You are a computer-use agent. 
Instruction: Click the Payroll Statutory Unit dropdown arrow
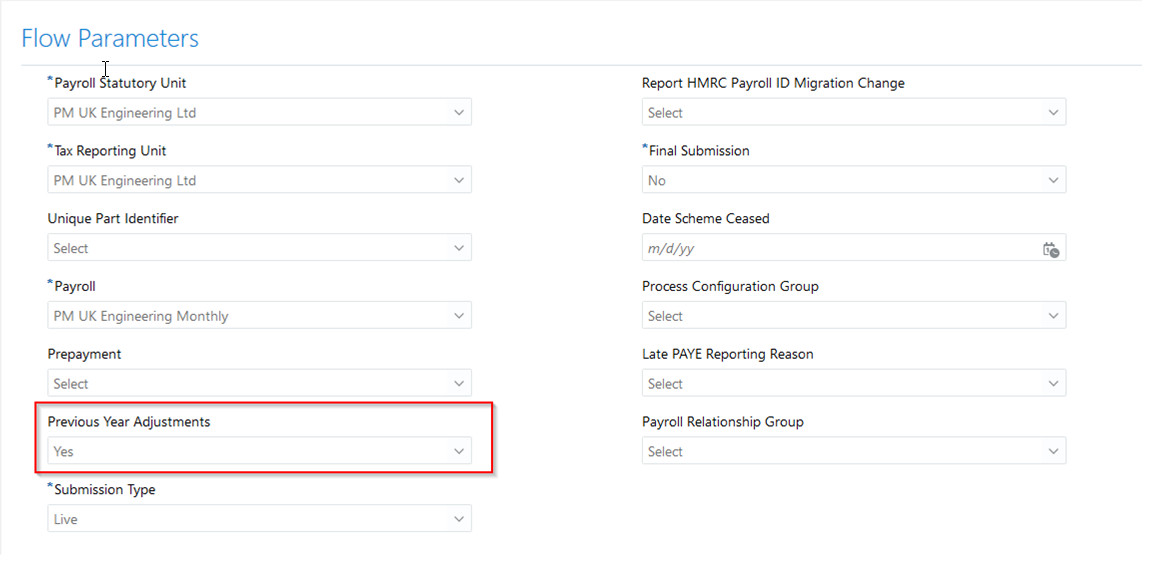[x=459, y=113]
